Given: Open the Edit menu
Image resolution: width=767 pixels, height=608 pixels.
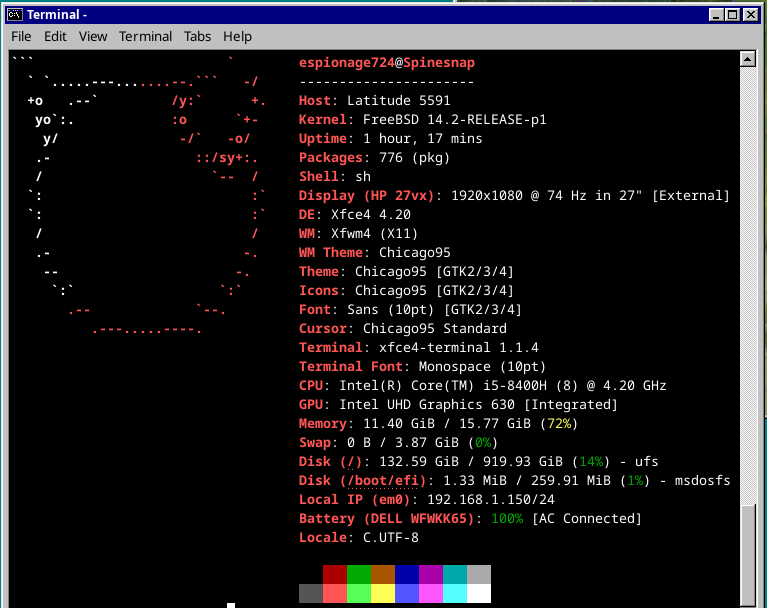Looking at the screenshot, I should [55, 36].
